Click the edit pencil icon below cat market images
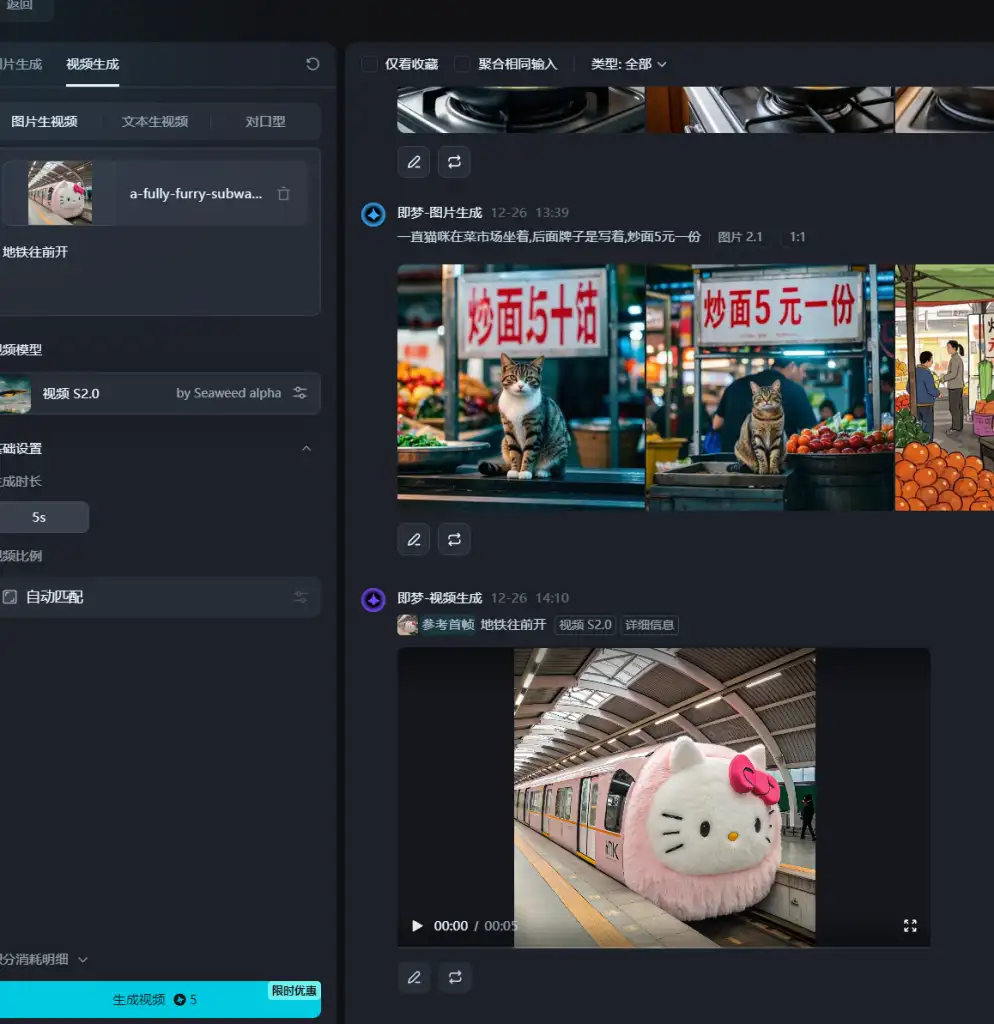This screenshot has width=994, height=1024. (414, 540)
